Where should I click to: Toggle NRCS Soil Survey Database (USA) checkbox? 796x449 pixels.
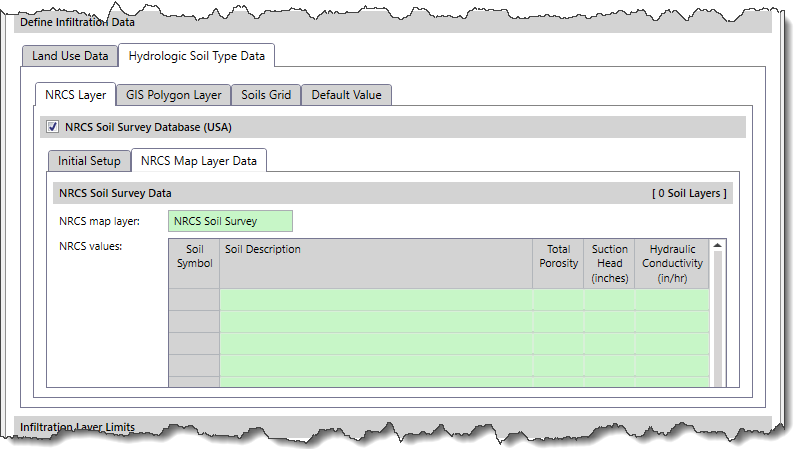[x=52, y=127]
